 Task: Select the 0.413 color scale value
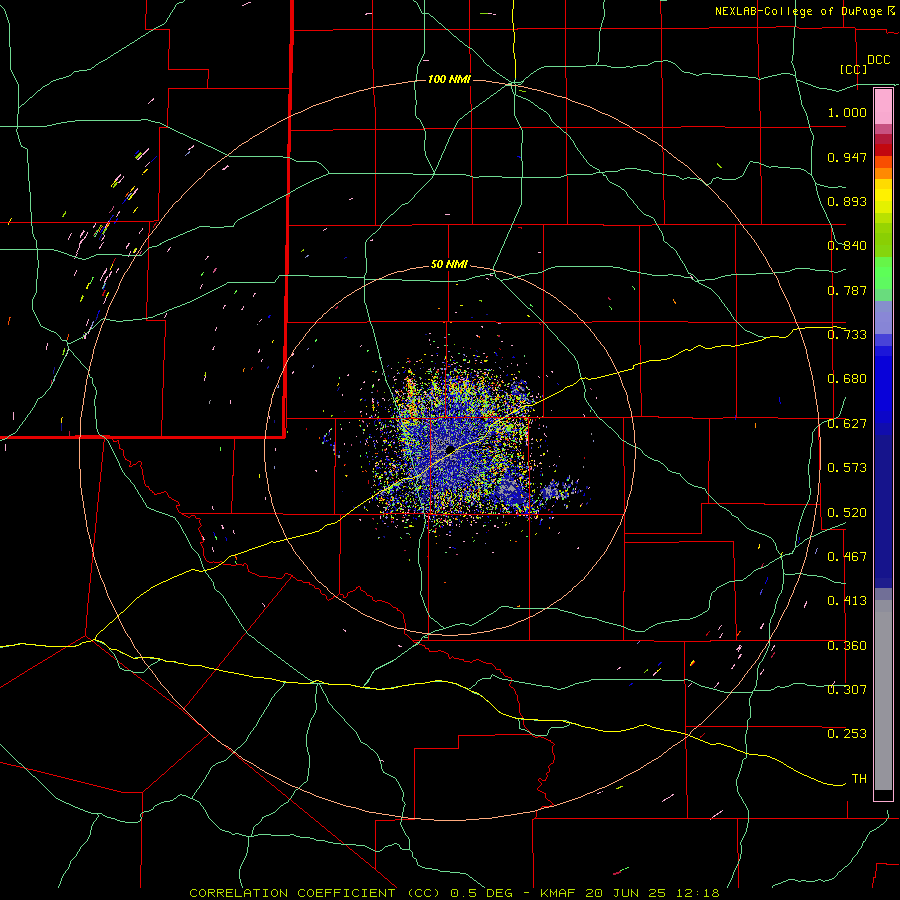coord(847,601)
